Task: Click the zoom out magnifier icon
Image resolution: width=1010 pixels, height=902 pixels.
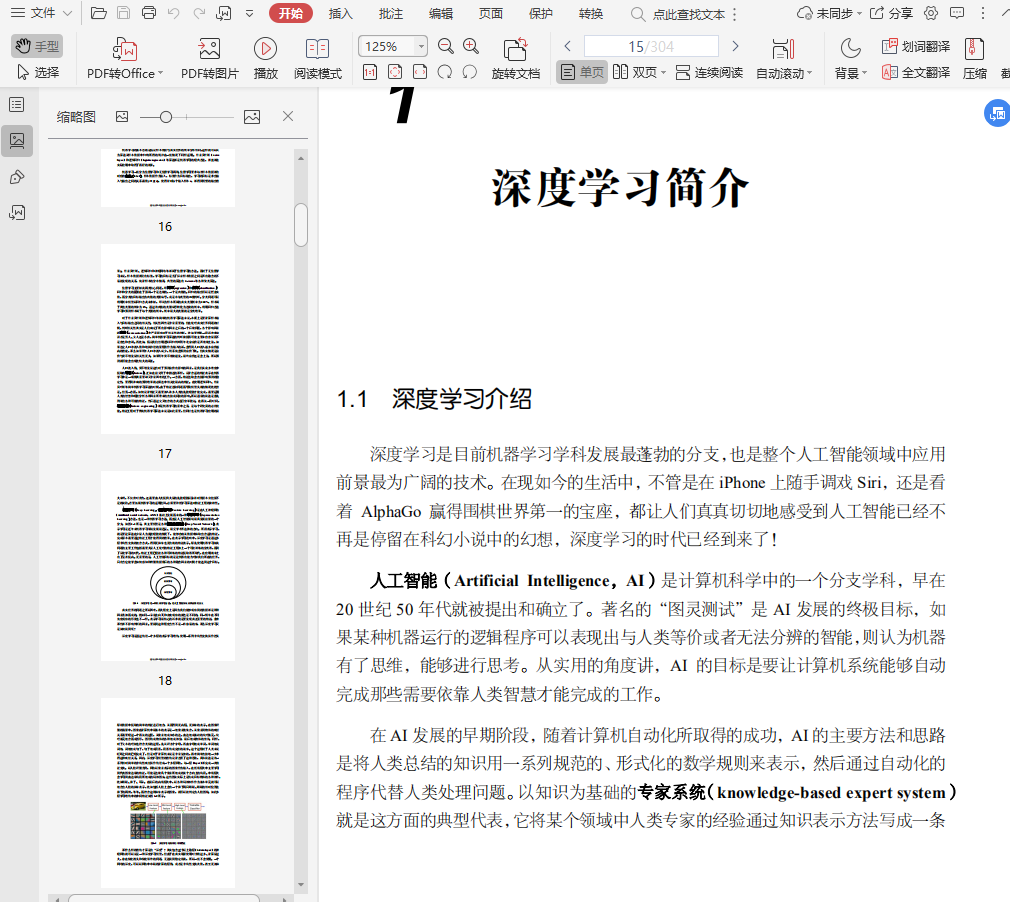Action: click(x=446, y=46)
